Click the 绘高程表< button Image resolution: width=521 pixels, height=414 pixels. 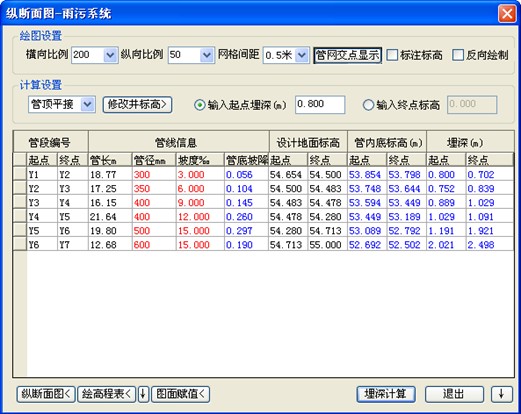tap(107, 394)
